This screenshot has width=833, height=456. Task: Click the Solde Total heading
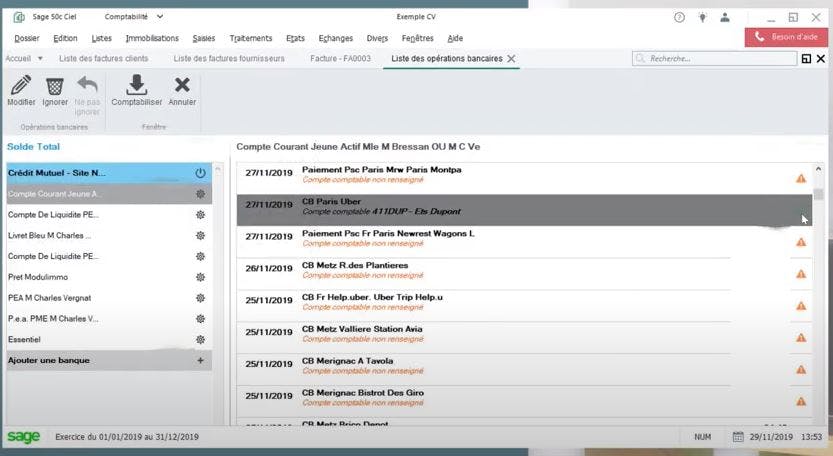click(33, 147)
